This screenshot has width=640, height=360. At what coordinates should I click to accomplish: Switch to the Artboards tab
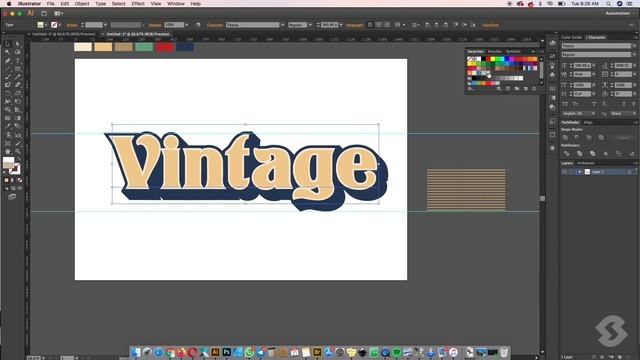(586, 163)
